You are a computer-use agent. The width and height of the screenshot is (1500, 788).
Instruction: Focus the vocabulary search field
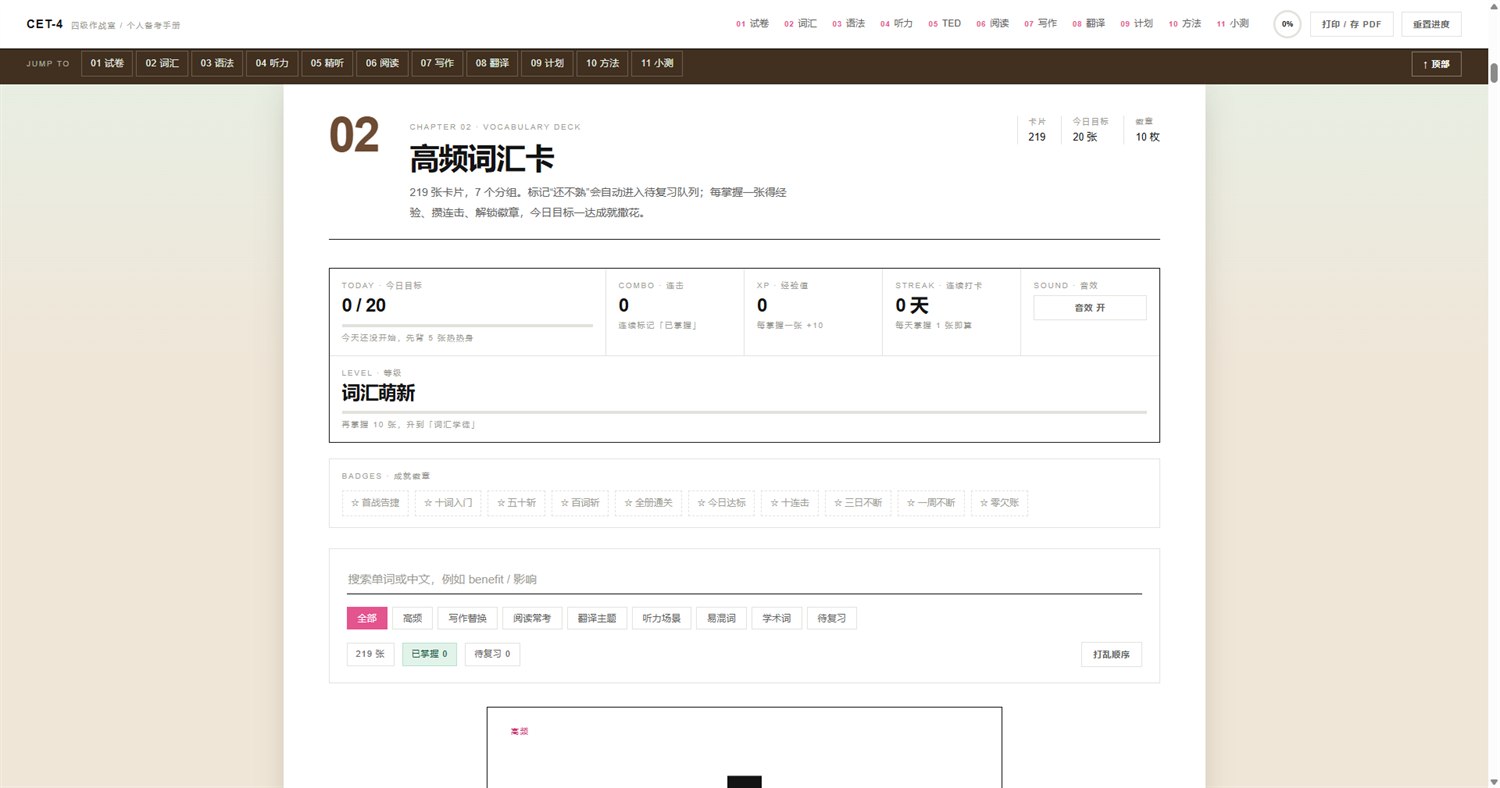(744, 579)
